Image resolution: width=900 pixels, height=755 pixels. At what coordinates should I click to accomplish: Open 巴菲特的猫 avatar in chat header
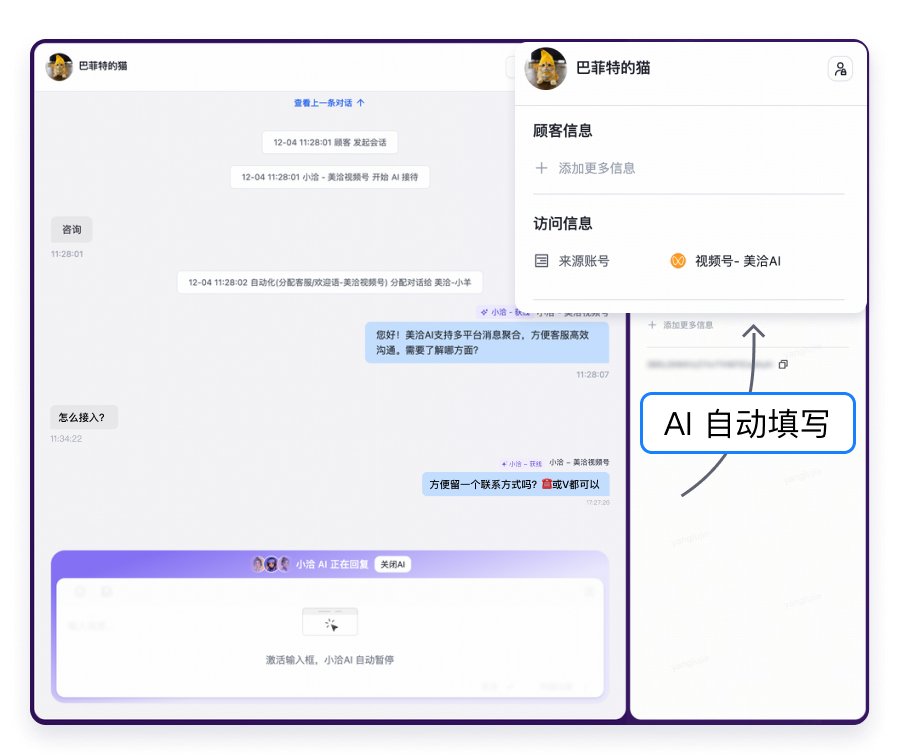point(59,67)
